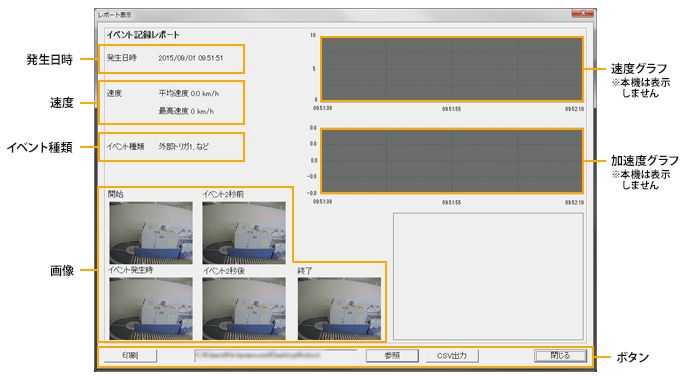Click the イベント記録レポート heading

tap(143, 35)
